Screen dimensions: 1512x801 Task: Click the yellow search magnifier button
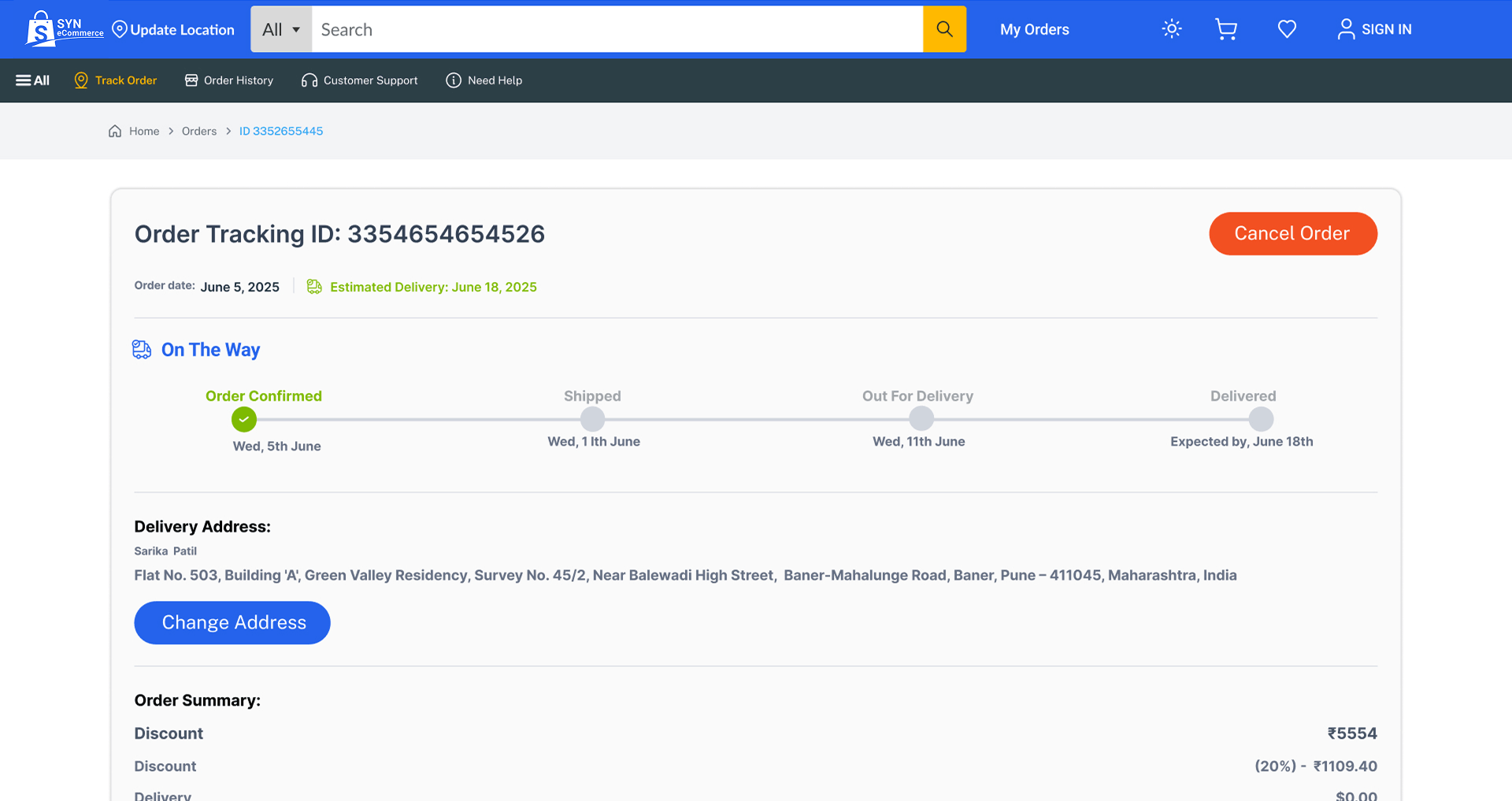click(944, 29)
